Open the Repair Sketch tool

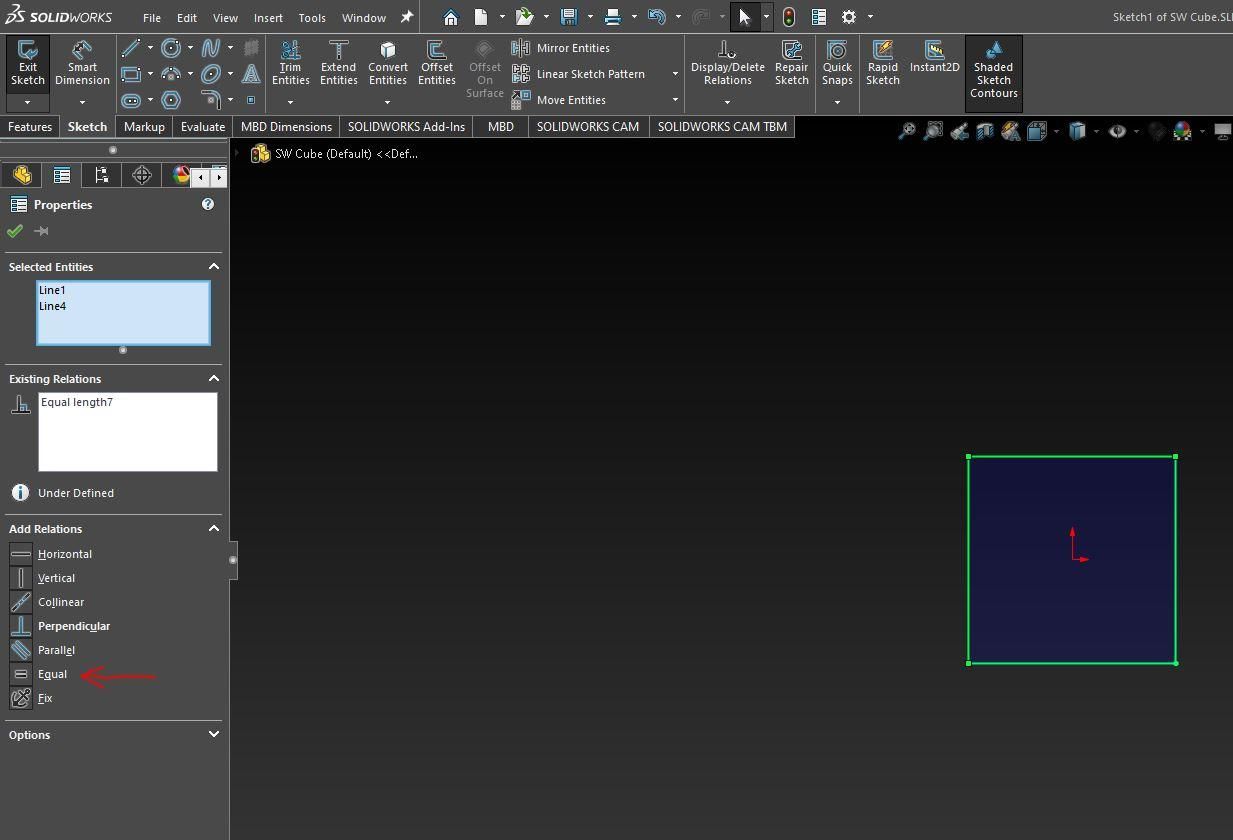point(791,63)
